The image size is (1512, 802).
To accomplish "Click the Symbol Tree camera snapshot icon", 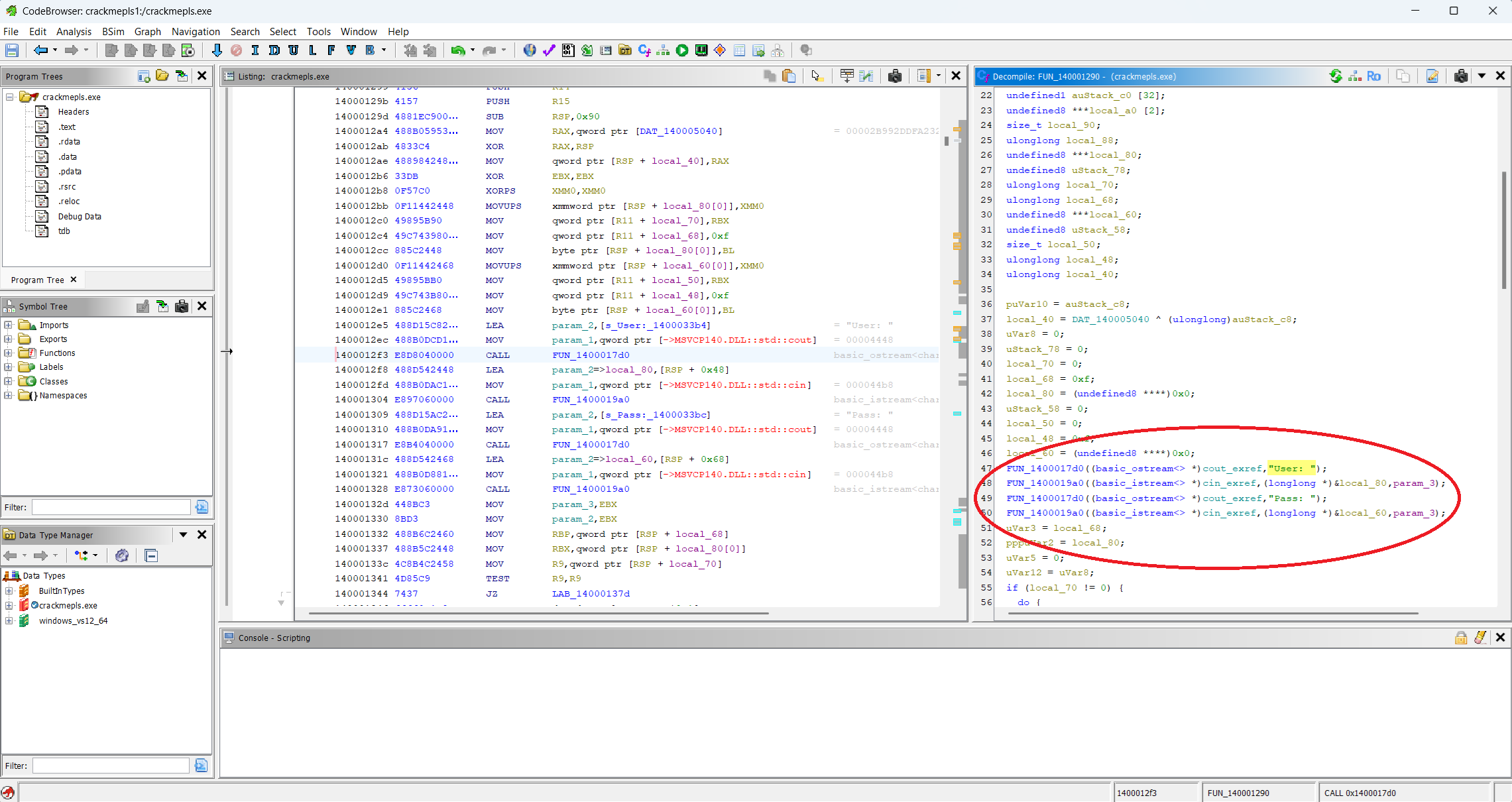I will click(x=182, y=306).
